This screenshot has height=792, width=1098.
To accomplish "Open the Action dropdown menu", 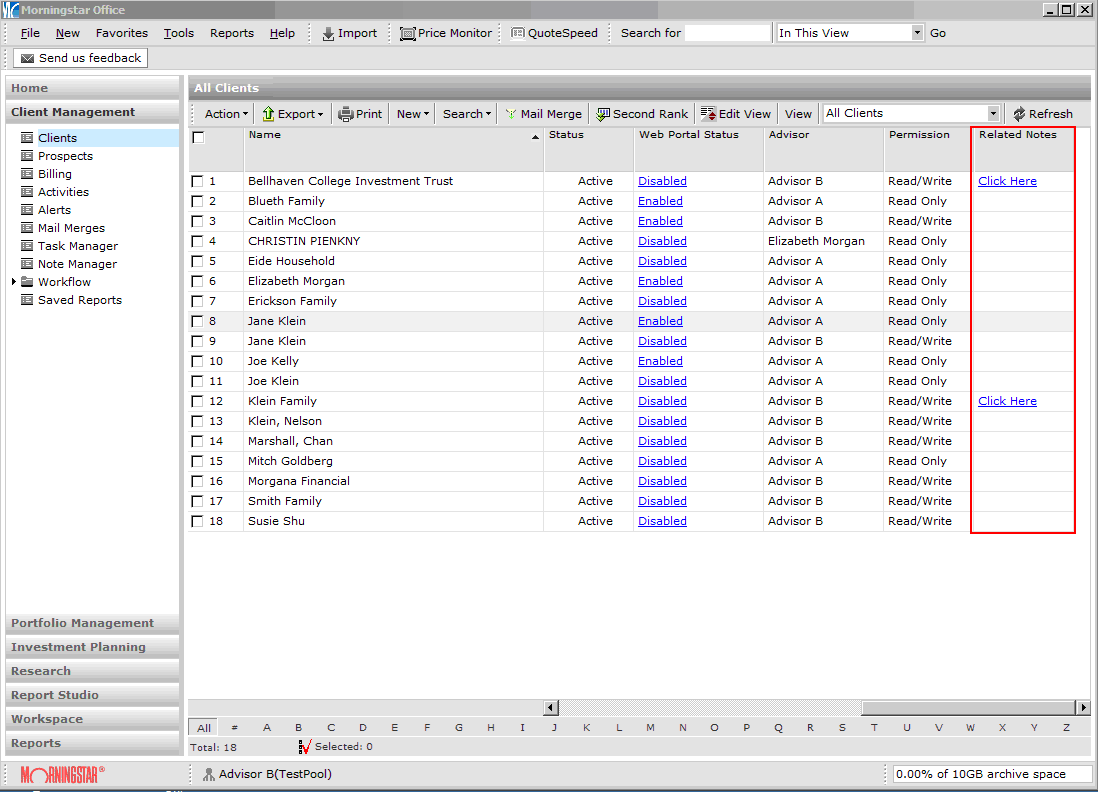I will [226, 114].
